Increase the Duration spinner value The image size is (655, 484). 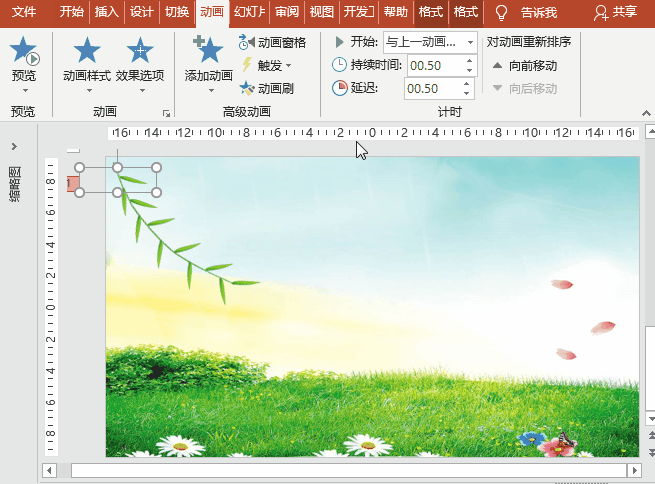click(x=469, y=60)
